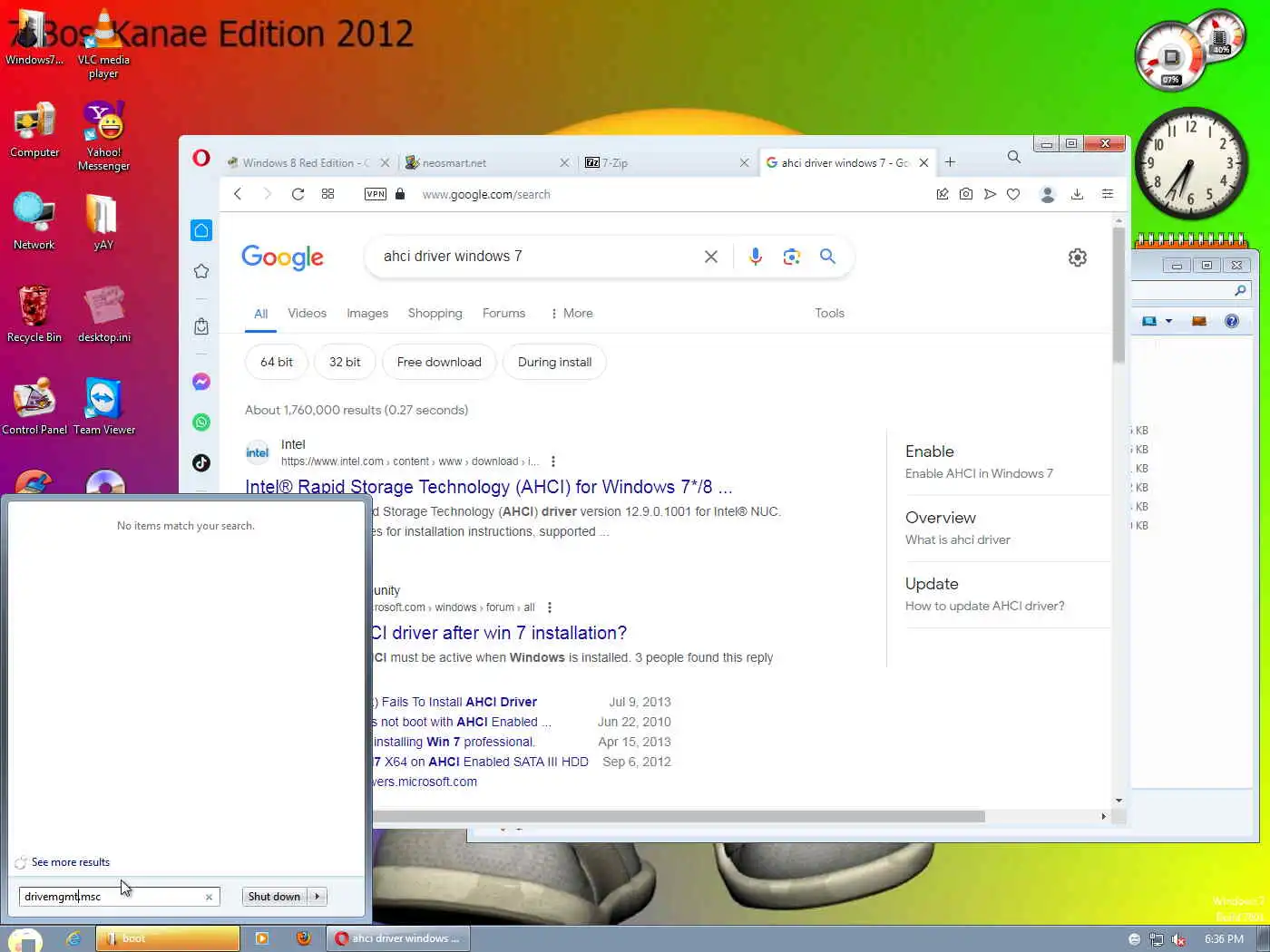Open sidebar shopping bag icon

coord(201,326)
